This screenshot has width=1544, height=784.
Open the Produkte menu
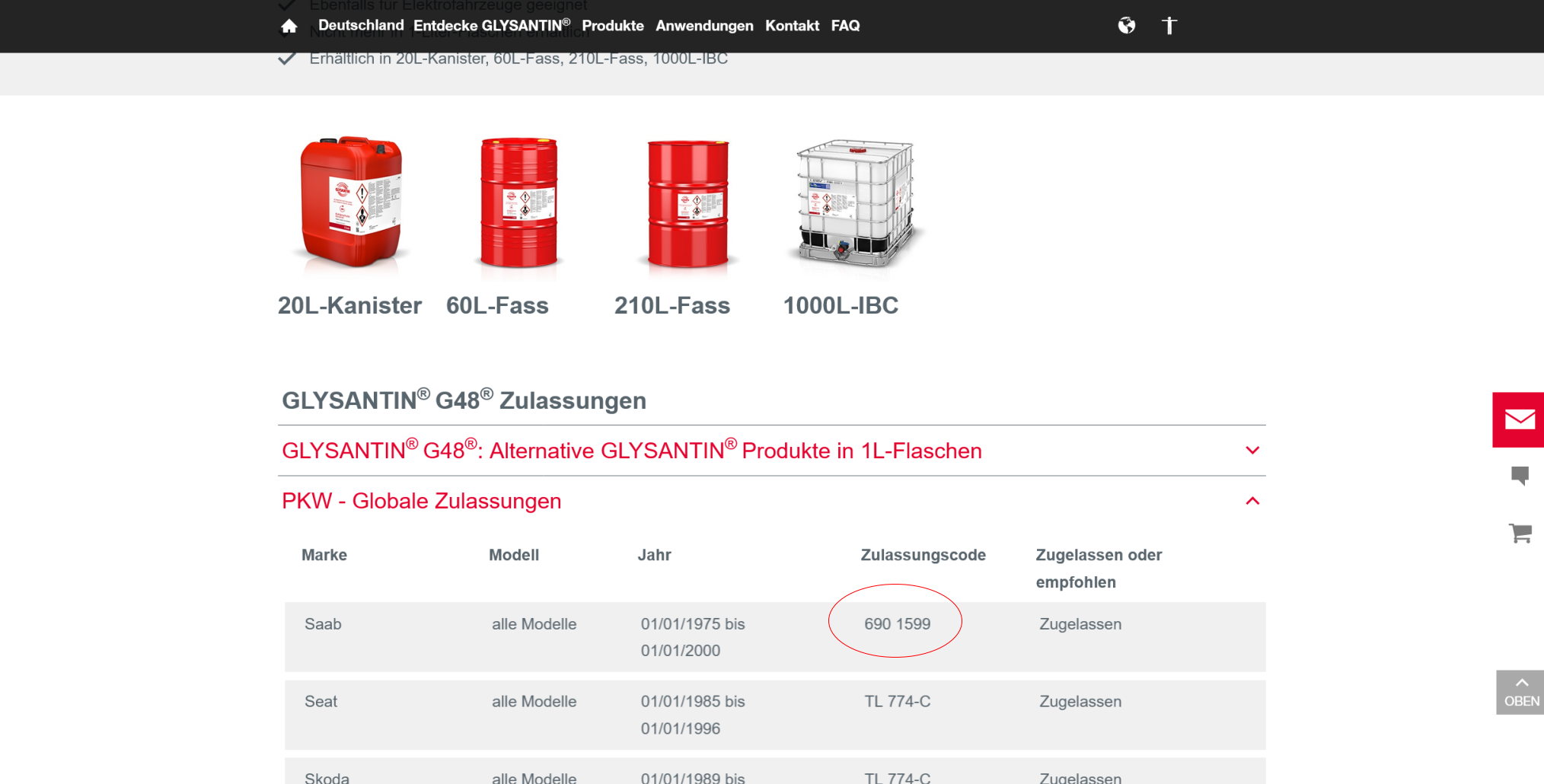613,25
